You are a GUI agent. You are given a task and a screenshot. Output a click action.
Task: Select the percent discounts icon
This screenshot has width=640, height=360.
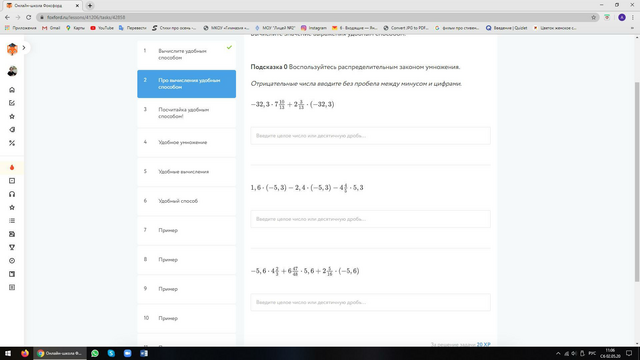[12, 143]
